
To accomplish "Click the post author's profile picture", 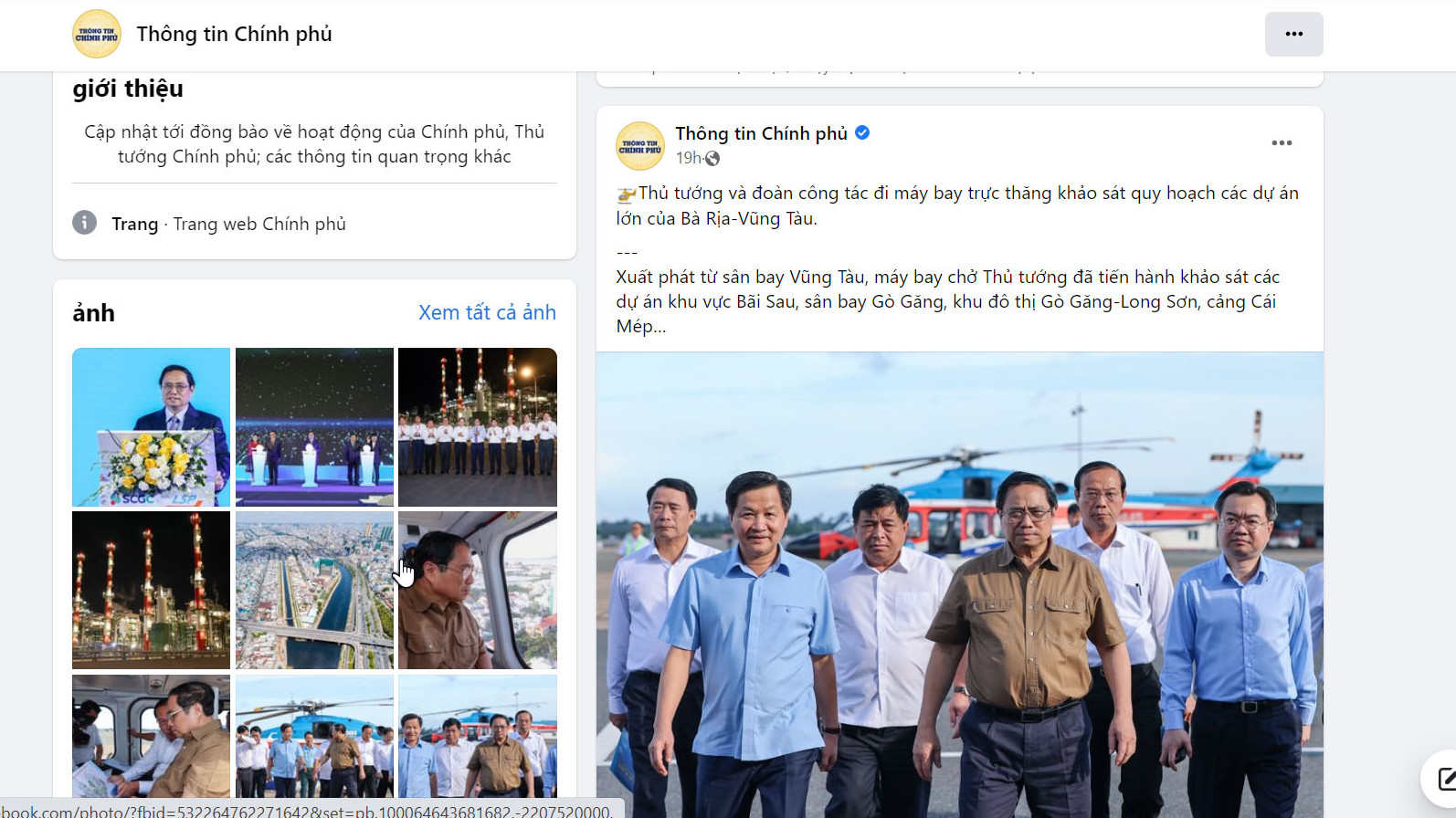I will (639, 145).
